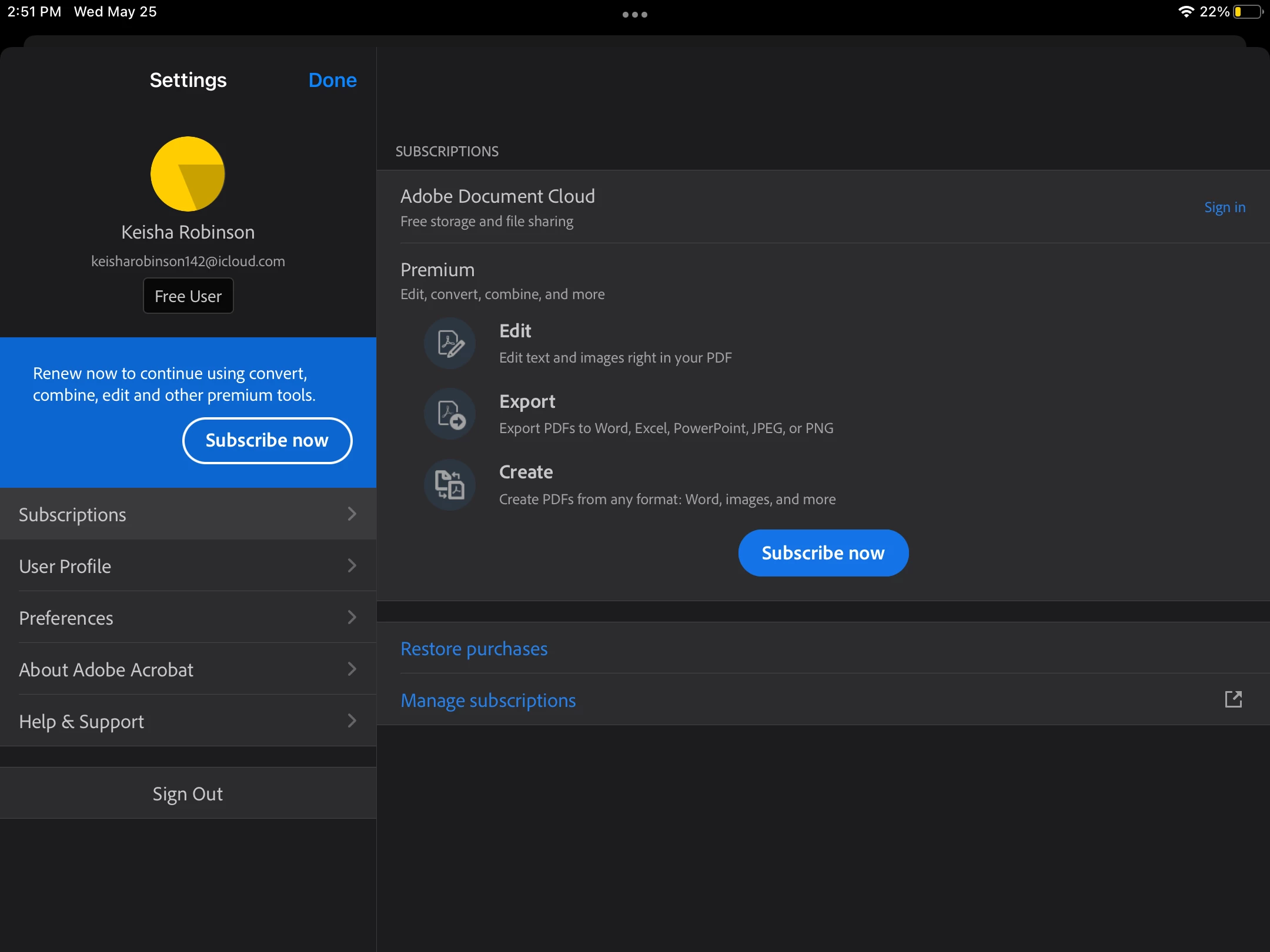1270x952 pixels.
Task: Tap Sign Out
Action: tap(188, 793)
